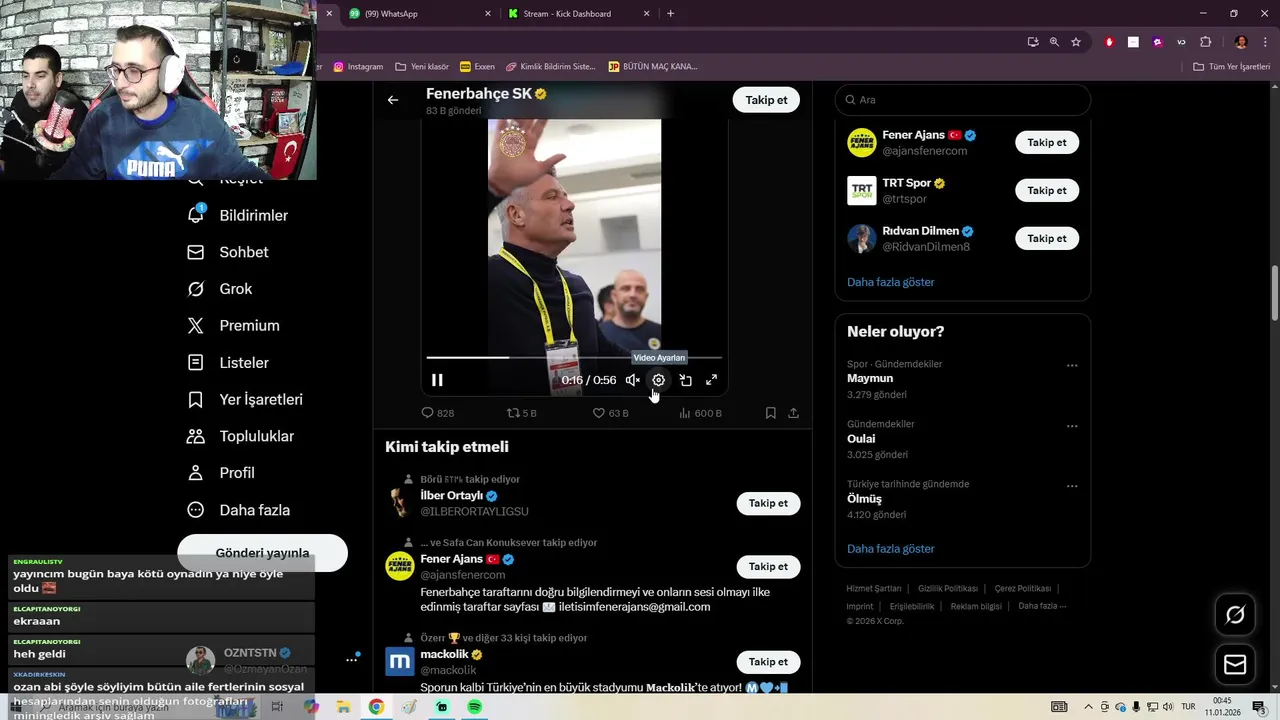Open Chrome from the taskbar
This screenshot has width=1280, height=720.
[x=376, y=707]
